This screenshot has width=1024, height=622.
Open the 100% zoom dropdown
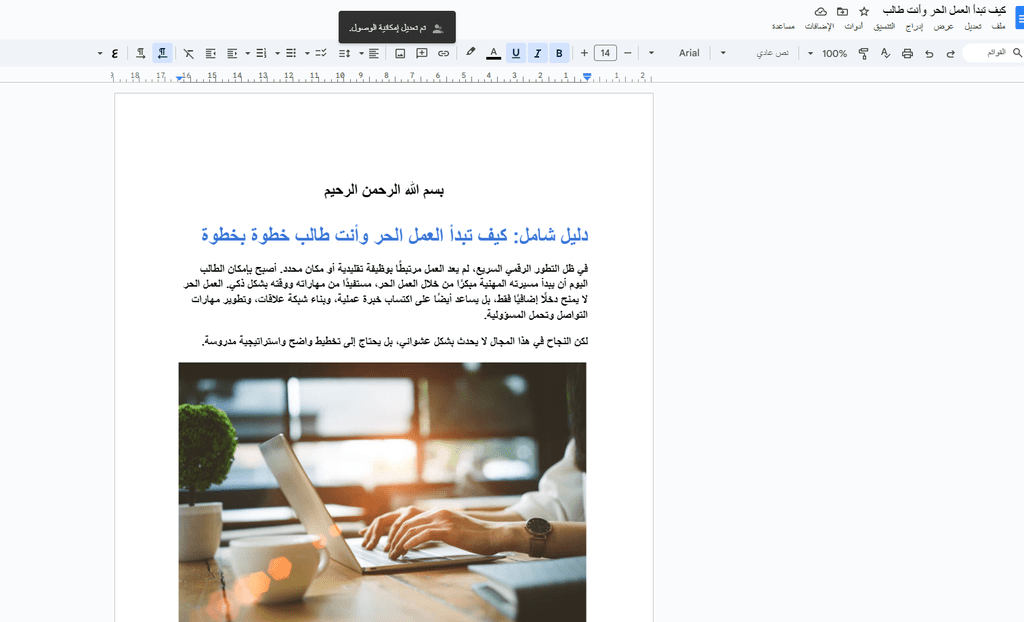[827, 54]
